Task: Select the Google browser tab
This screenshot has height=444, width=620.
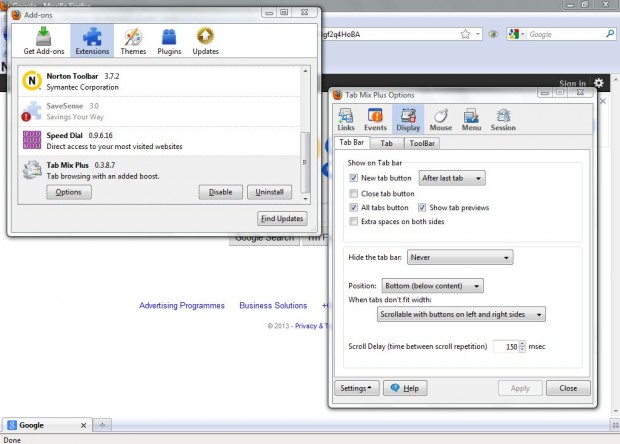Action: tap(47, 425)
